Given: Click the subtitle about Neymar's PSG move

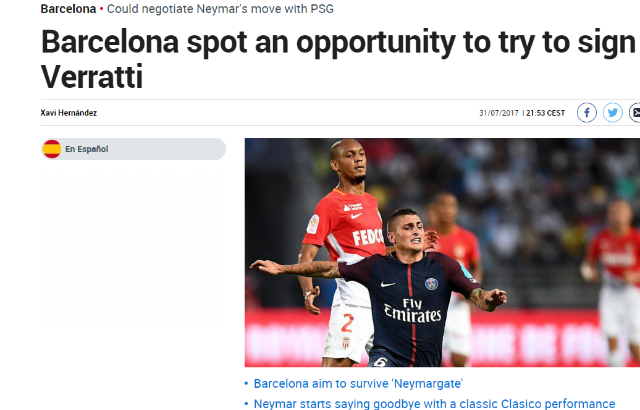Looking at the screenshot, I should point(220,9).
